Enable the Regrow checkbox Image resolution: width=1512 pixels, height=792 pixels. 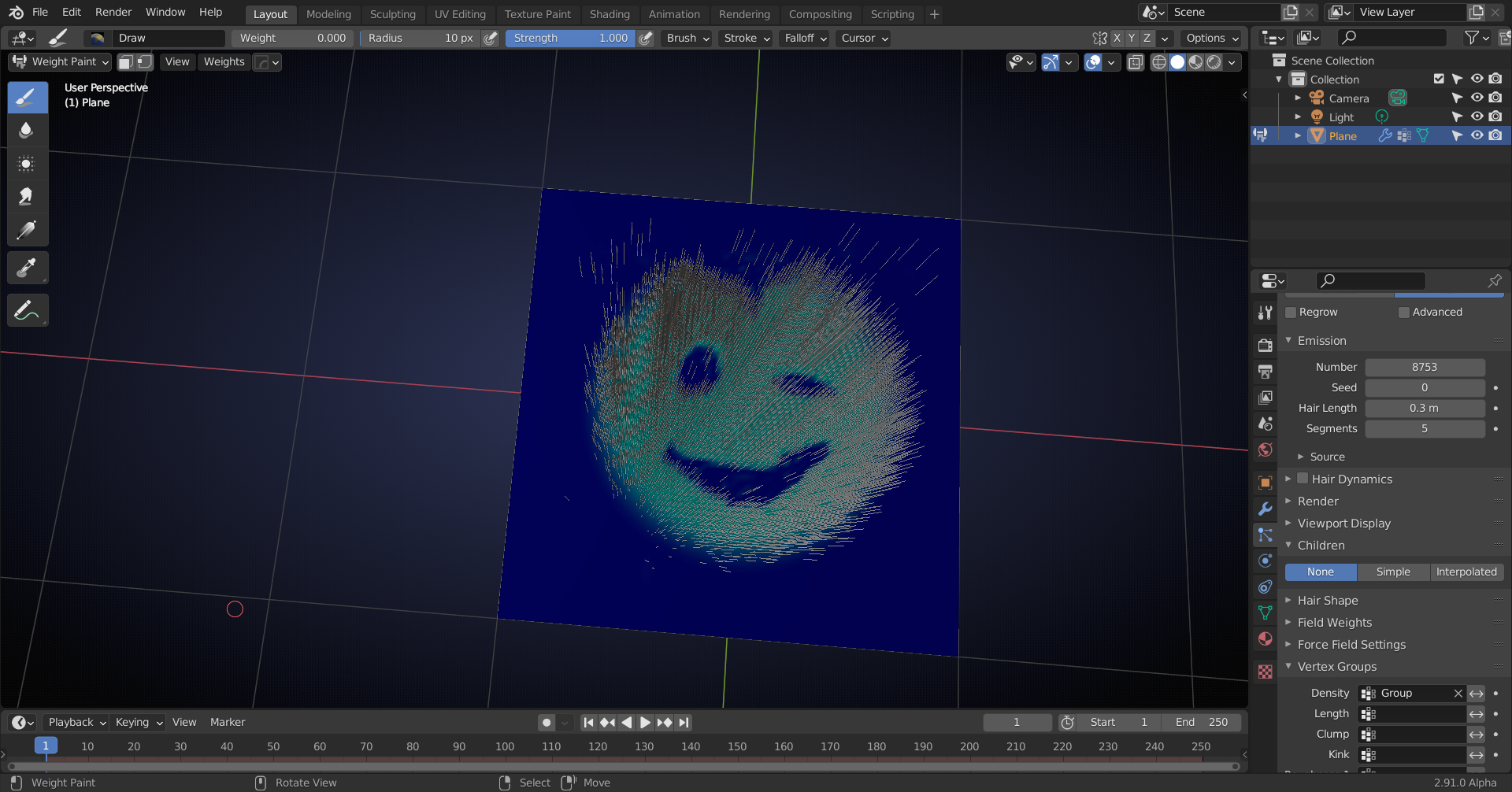point(1291,313)
